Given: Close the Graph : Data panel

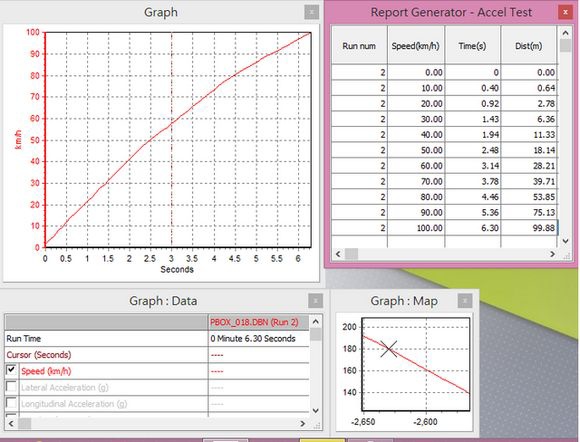Looking at the screenshot, I should tap(315, 301).
